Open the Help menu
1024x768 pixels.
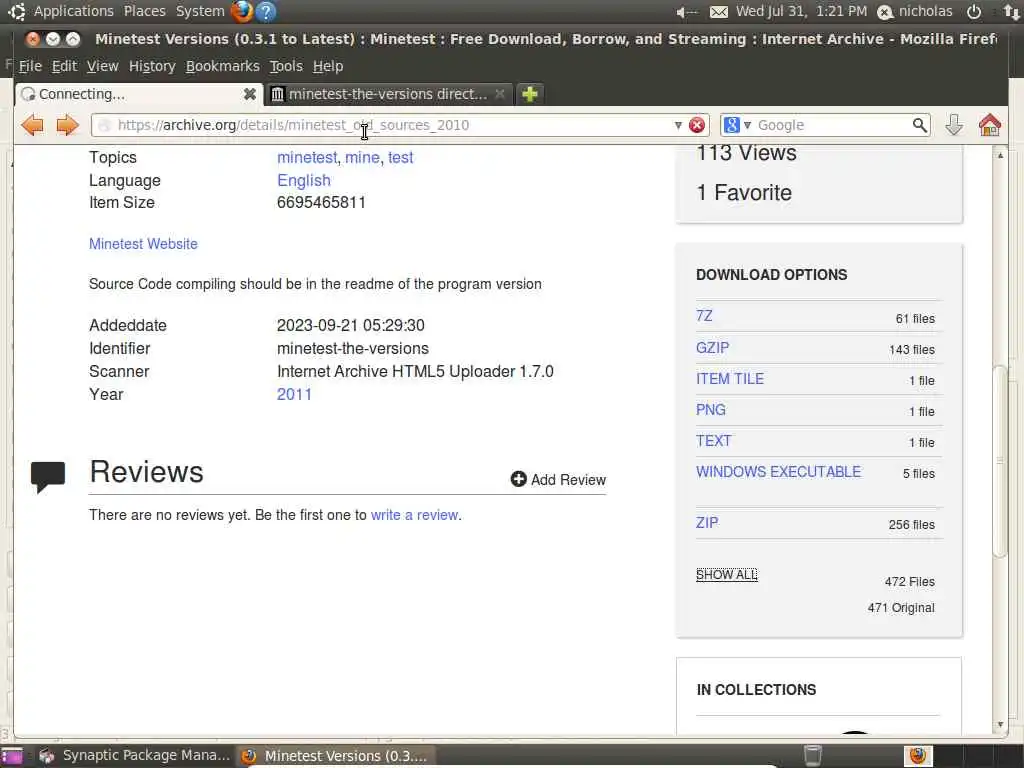[328, 66]
